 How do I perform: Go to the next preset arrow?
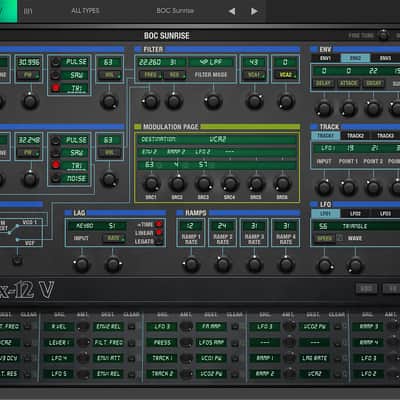click(254, 11)
